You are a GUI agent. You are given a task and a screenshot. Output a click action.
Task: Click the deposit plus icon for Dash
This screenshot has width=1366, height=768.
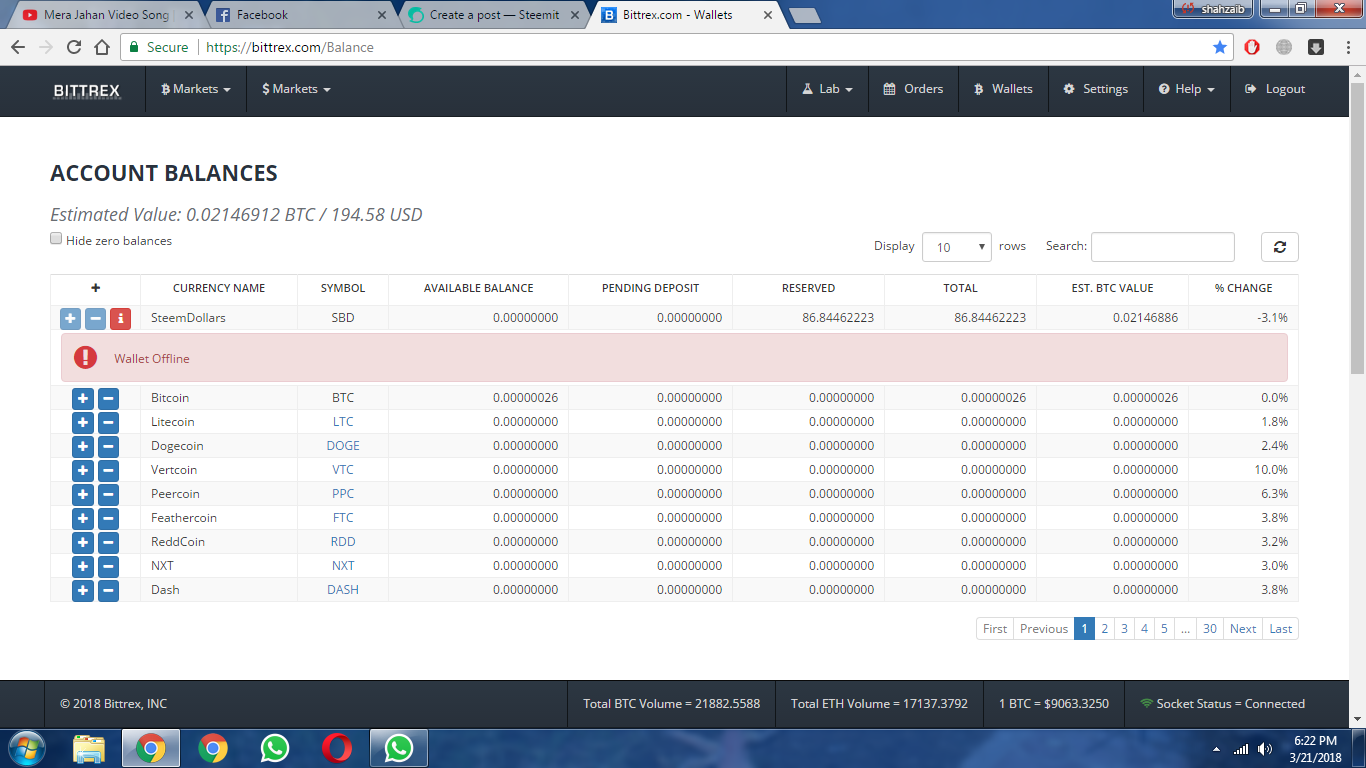[83, 590]
